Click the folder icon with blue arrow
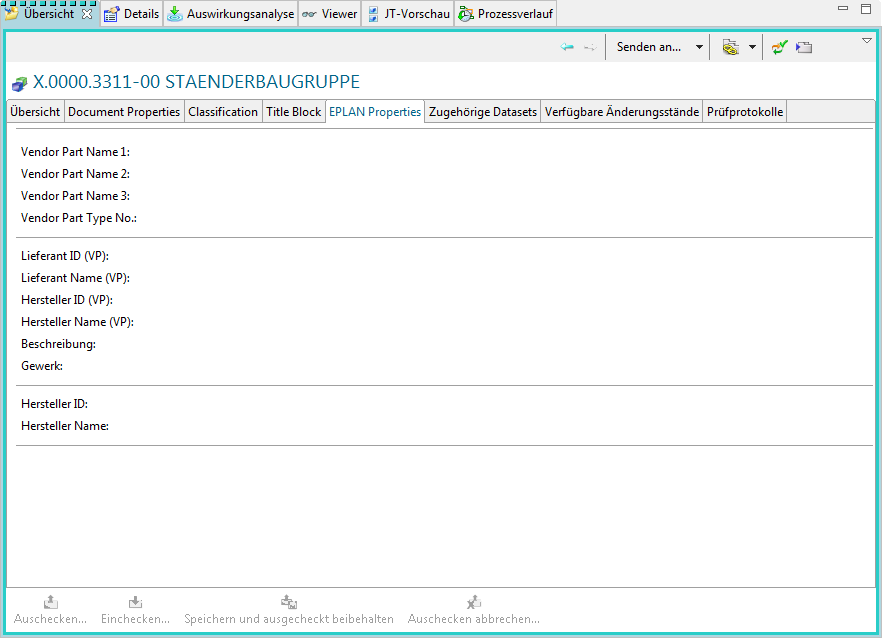 (x=804, y=47)
